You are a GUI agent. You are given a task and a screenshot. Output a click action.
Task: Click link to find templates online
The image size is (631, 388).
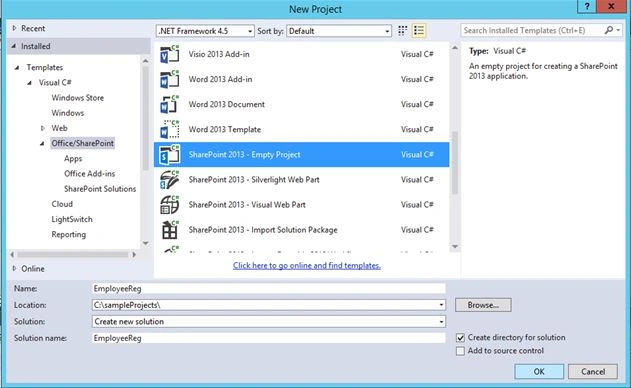point(307,266)
